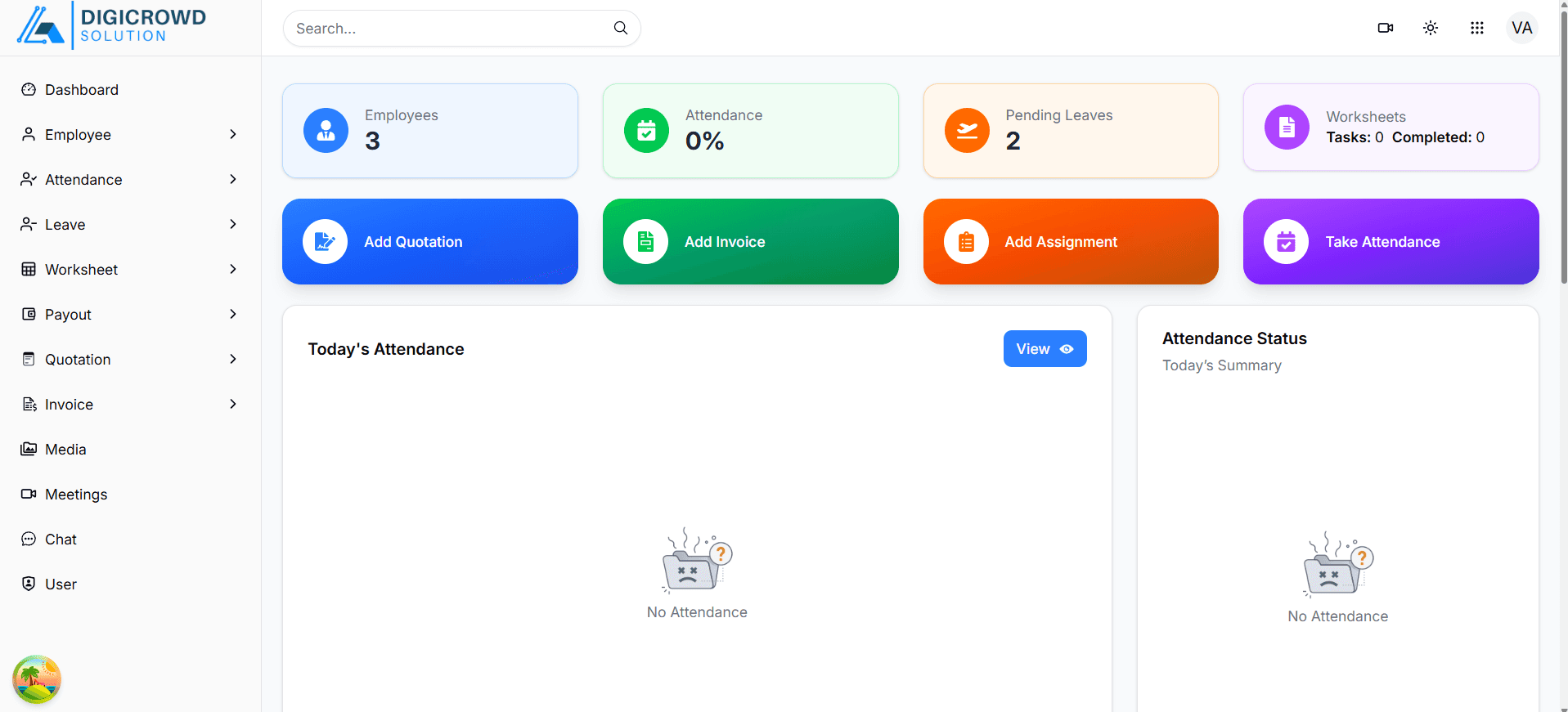Open the video camera icon in the header
This screenshot has height=712, width=1568.
tap(1386, 28)
